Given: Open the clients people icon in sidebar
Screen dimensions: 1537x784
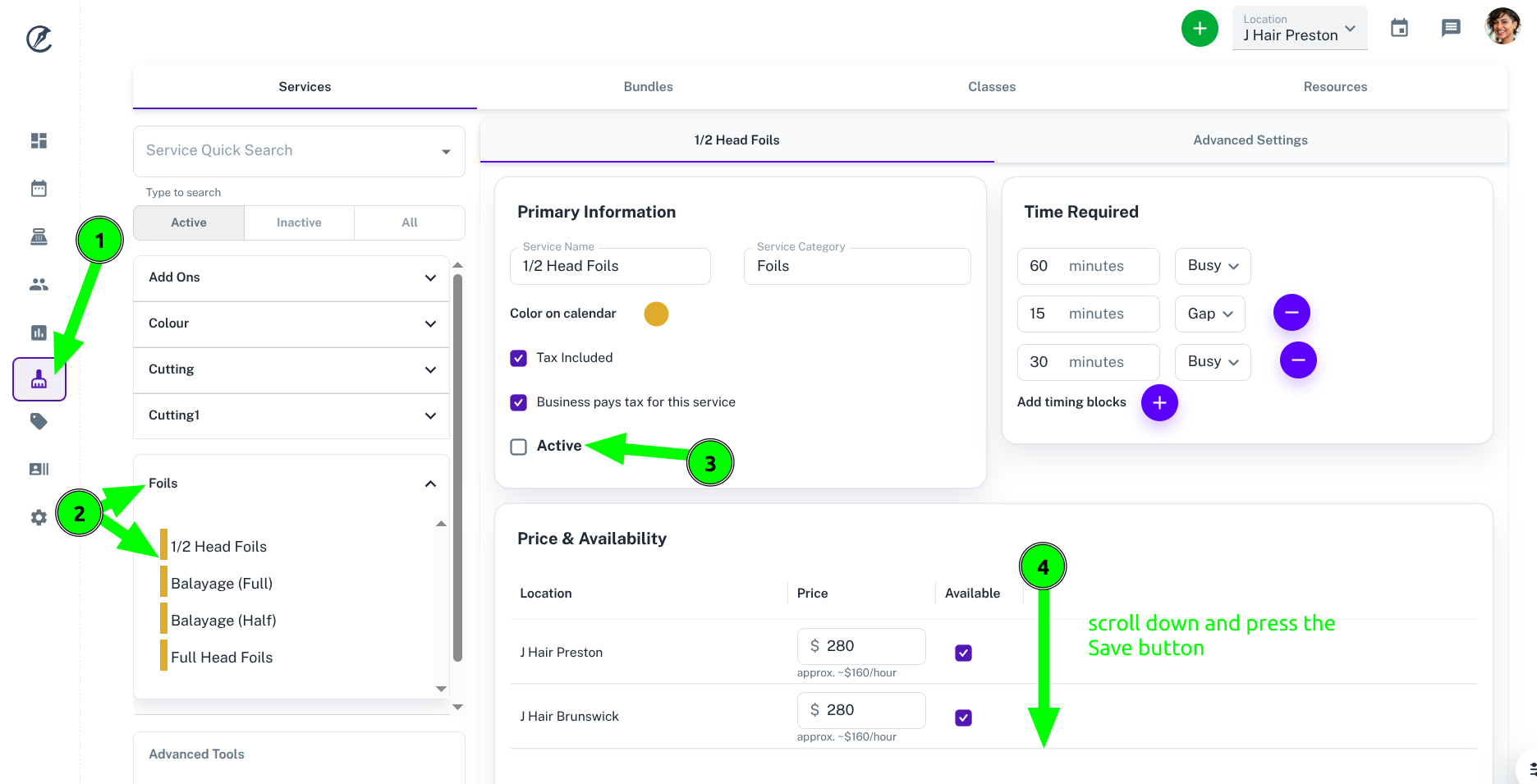Looking at the screenshot, I should coord(39,285).
